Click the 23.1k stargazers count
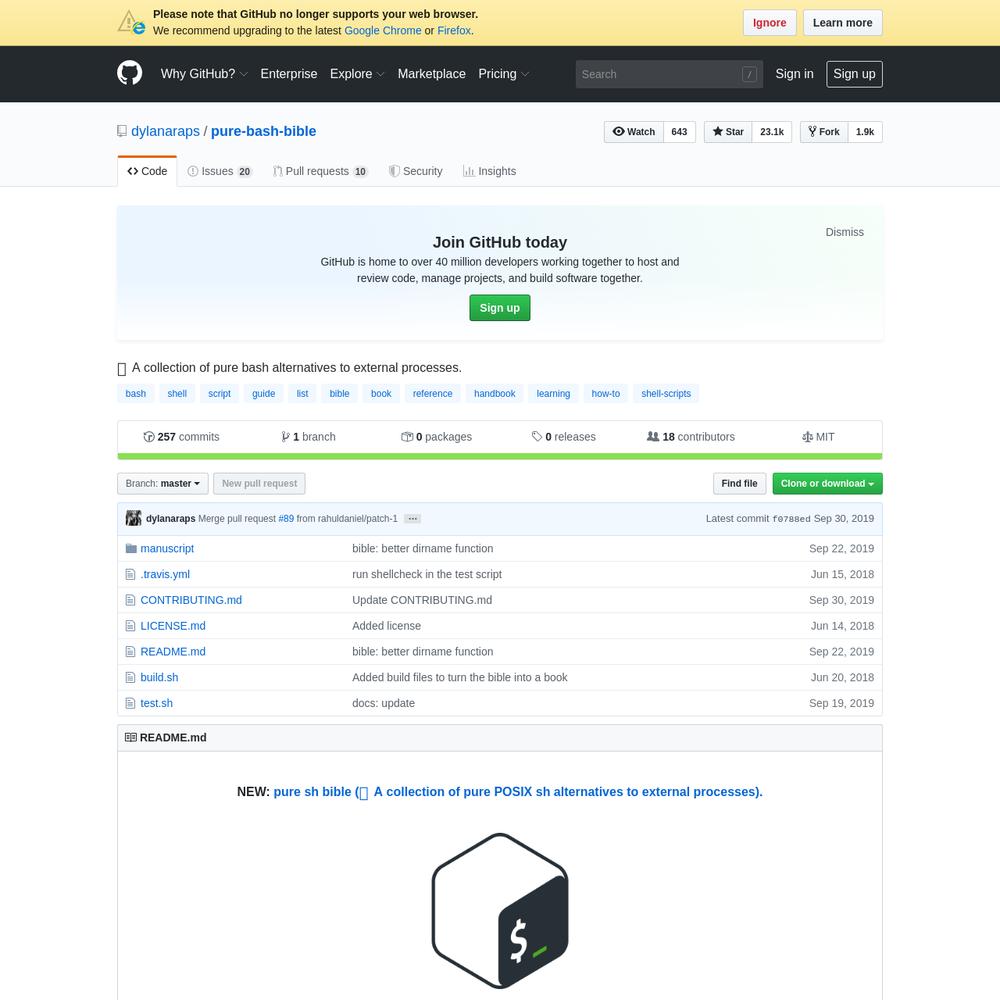The width and height of the screenshot is (1000, 1000). pyautogui.click(x=772, y=132)
